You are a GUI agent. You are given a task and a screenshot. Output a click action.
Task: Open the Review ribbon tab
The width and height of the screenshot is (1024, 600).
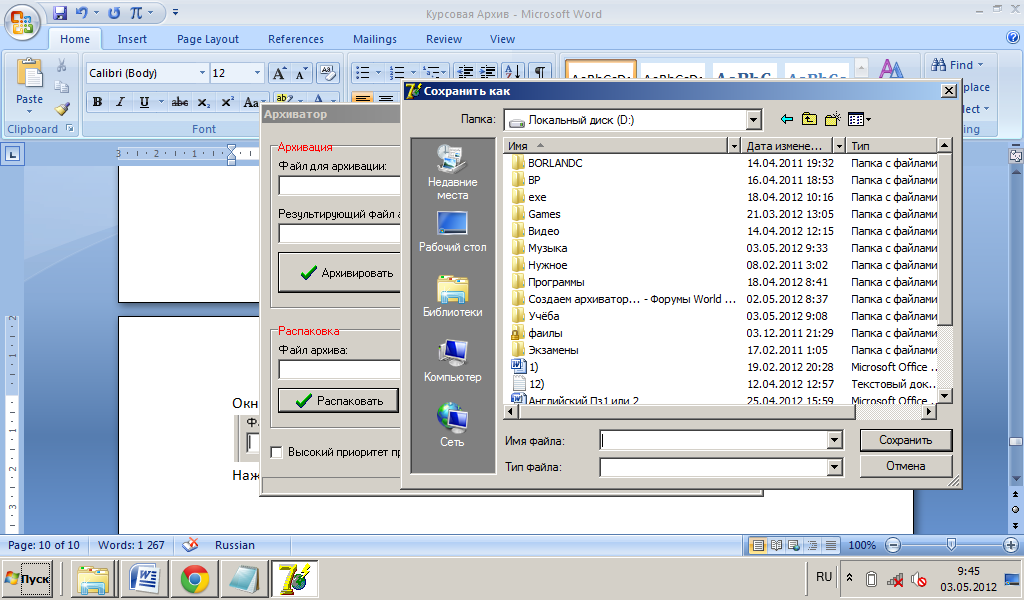444,39
